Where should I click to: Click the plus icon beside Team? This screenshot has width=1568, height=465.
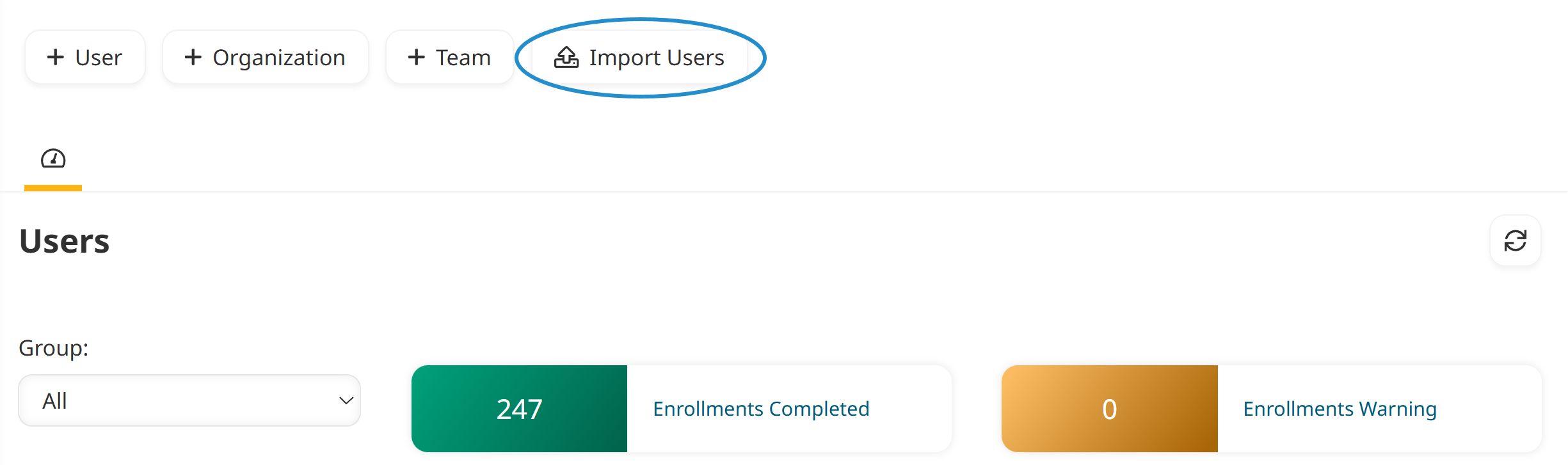pyautogui.click(x=416, y=57)
